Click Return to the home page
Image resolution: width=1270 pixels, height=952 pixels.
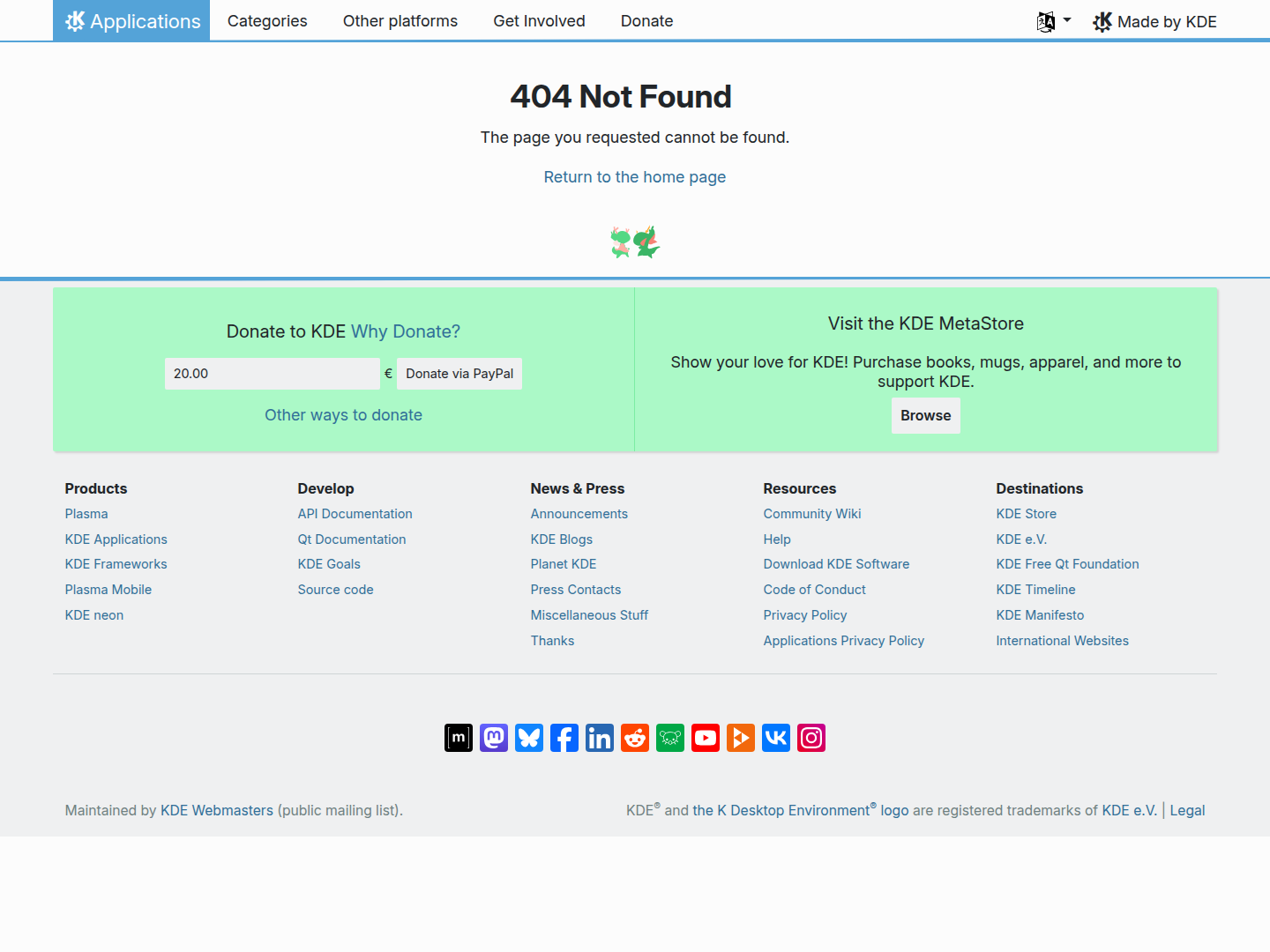[x=635, y=177]
